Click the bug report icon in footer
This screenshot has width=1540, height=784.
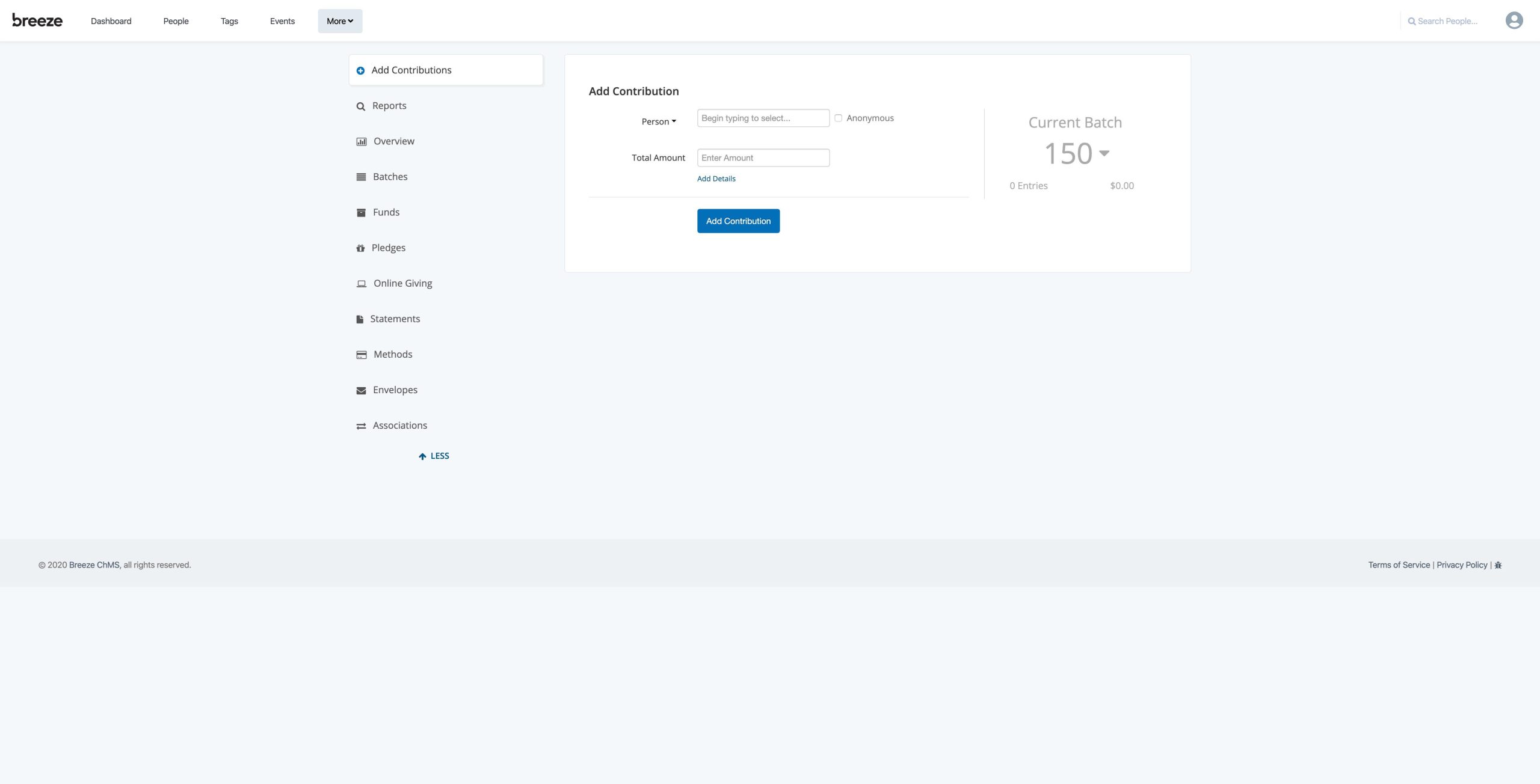[1498, 565]
